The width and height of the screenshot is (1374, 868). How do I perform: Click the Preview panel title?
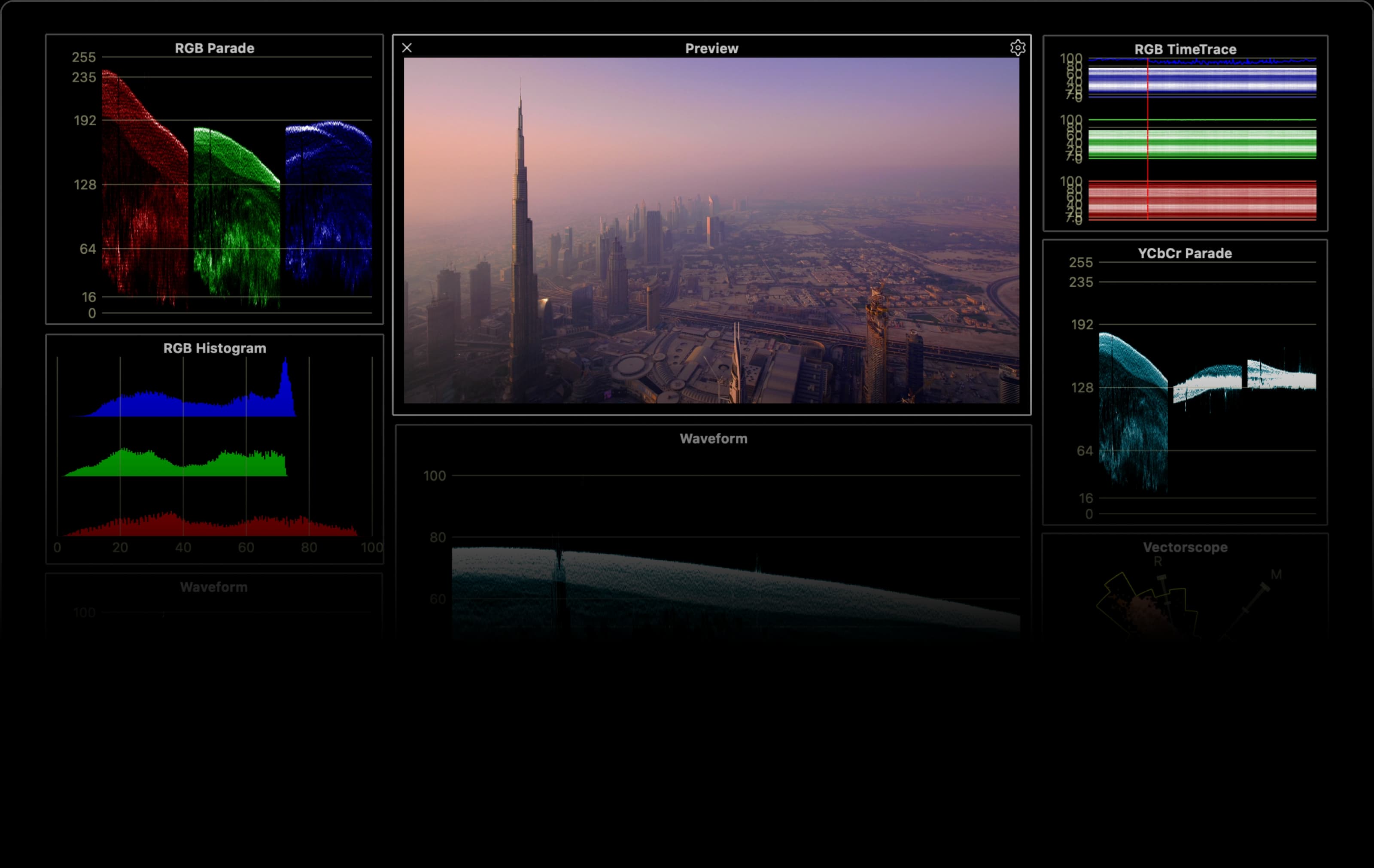[x=711, y=49]
